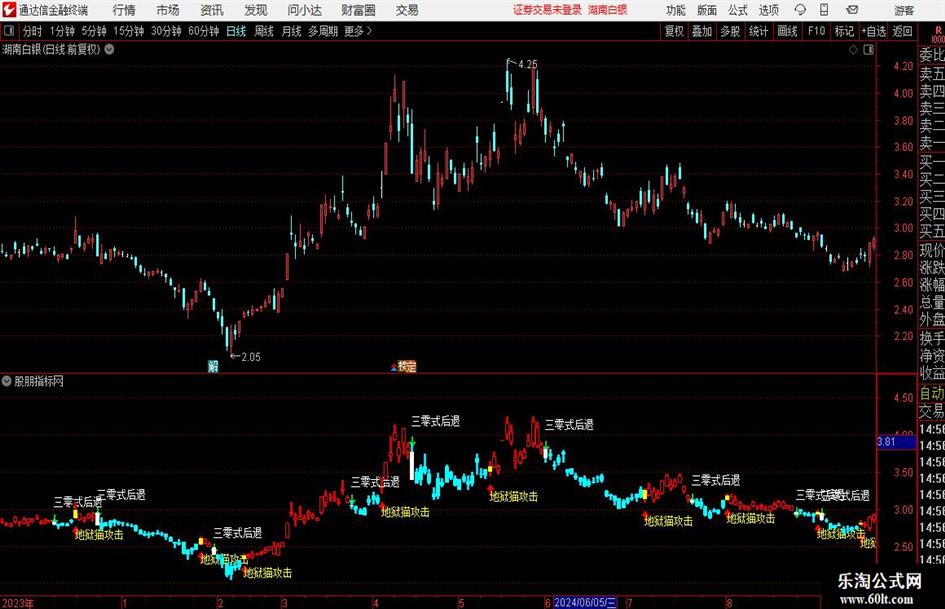Click the 核定 marker on the chart
Screen dimensions: 945x609
[x=407, y=366]
